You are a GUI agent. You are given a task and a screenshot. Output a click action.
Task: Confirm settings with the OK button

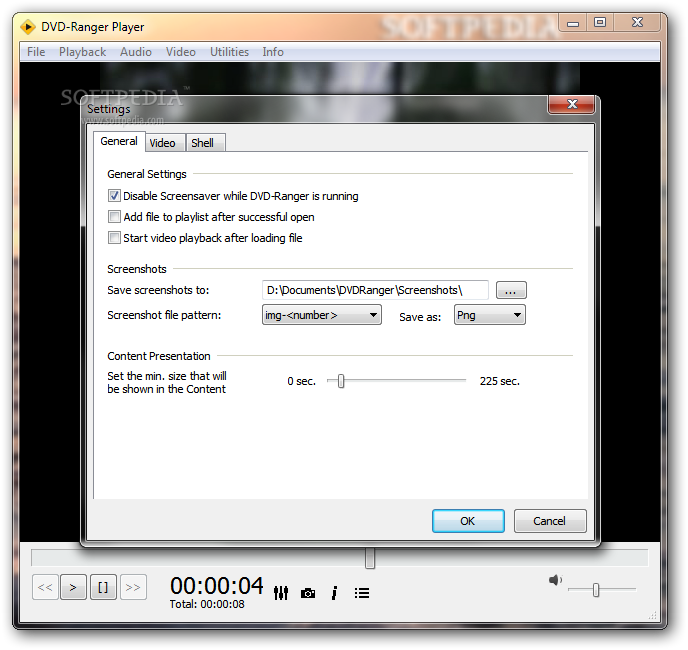[x=468, y=521]
